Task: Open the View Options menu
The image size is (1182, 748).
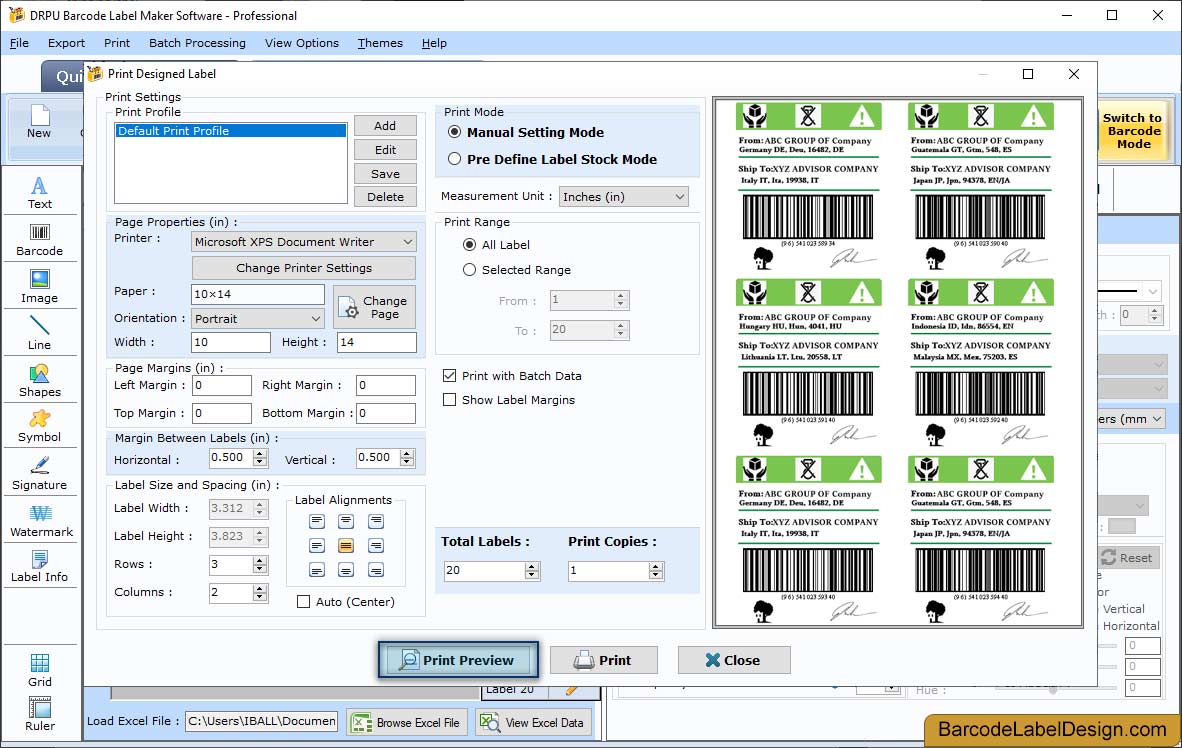Action: (x=302, y=43)
